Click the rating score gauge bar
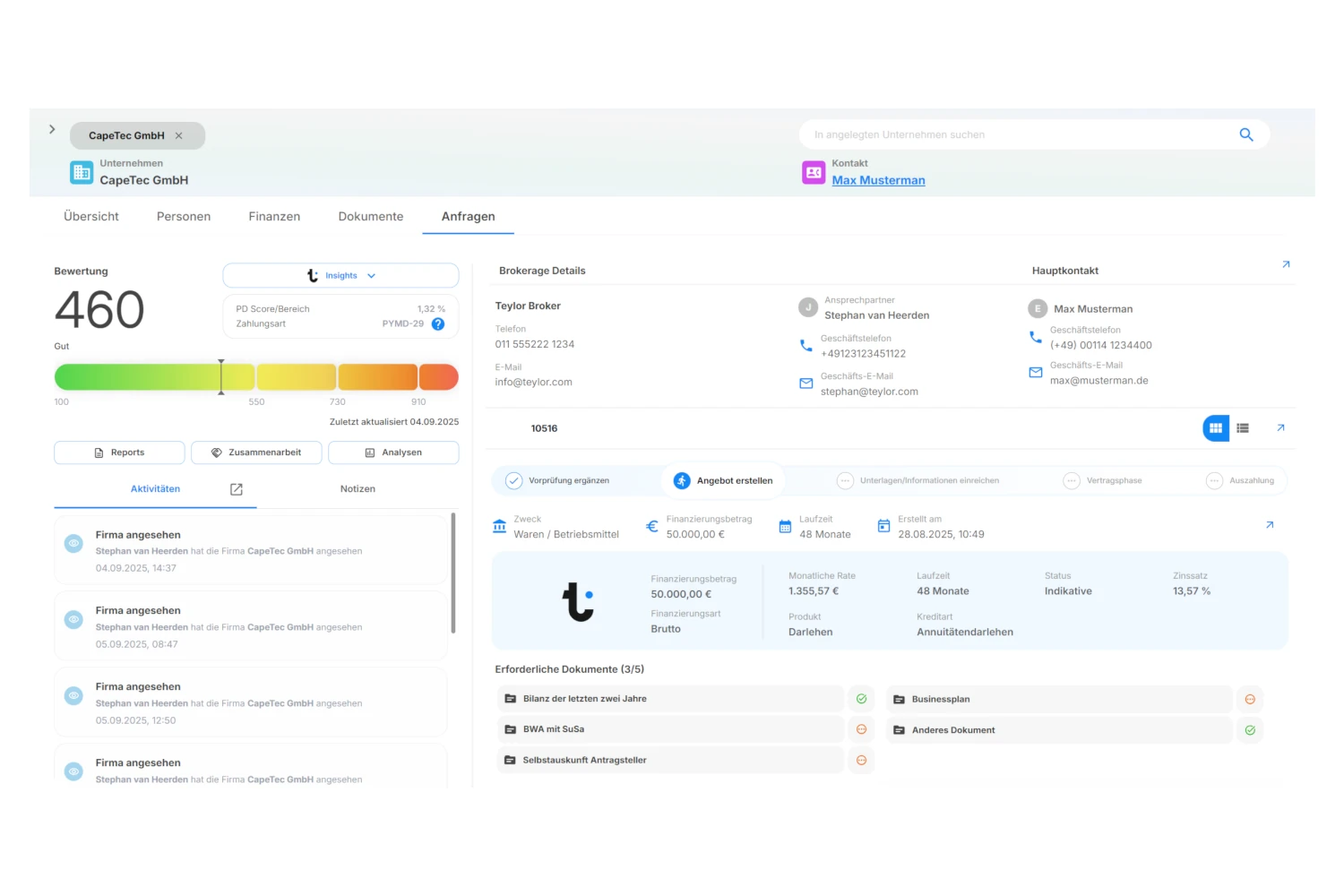 pos(256,377)
